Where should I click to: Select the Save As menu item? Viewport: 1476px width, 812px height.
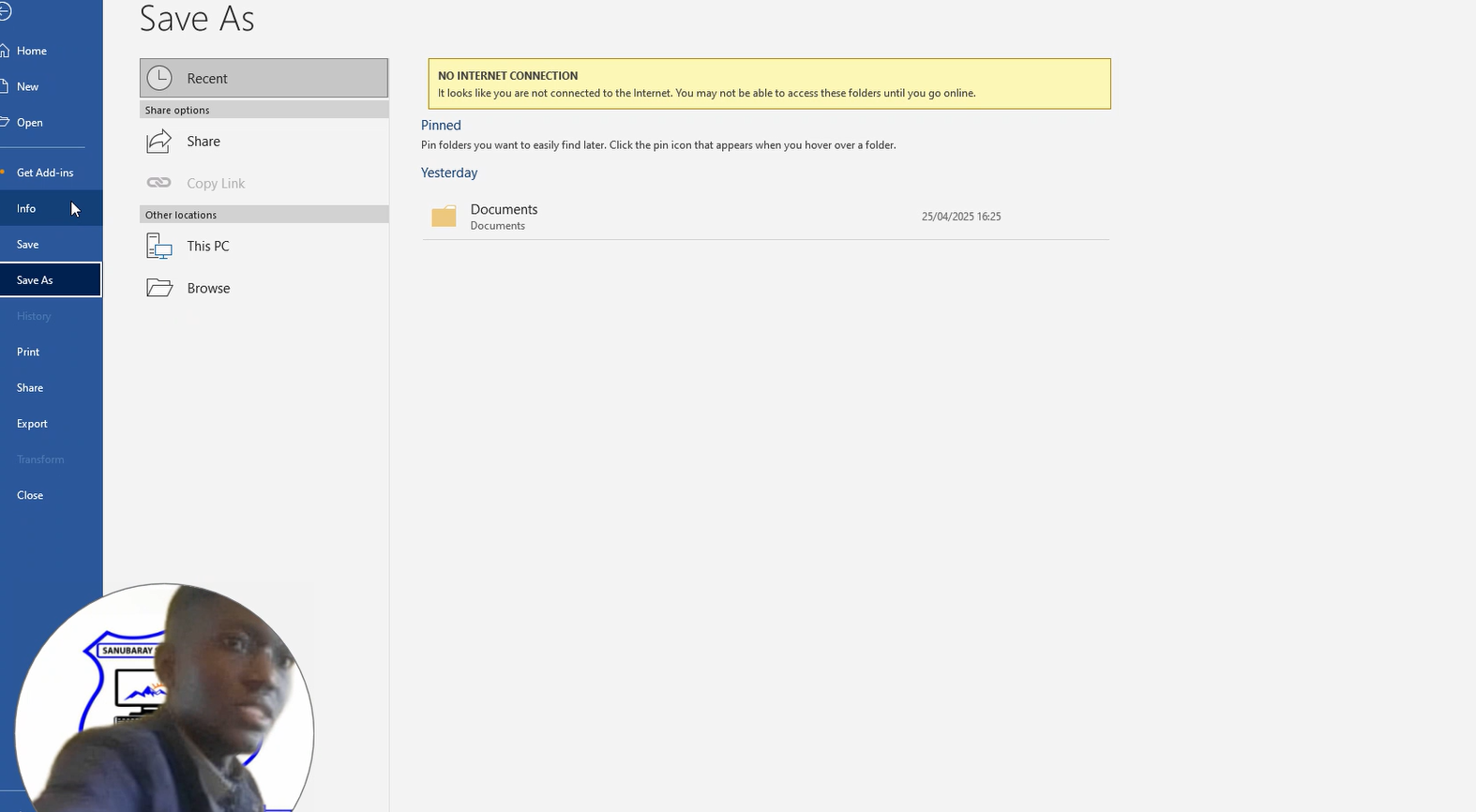click(x=35, y=280)
